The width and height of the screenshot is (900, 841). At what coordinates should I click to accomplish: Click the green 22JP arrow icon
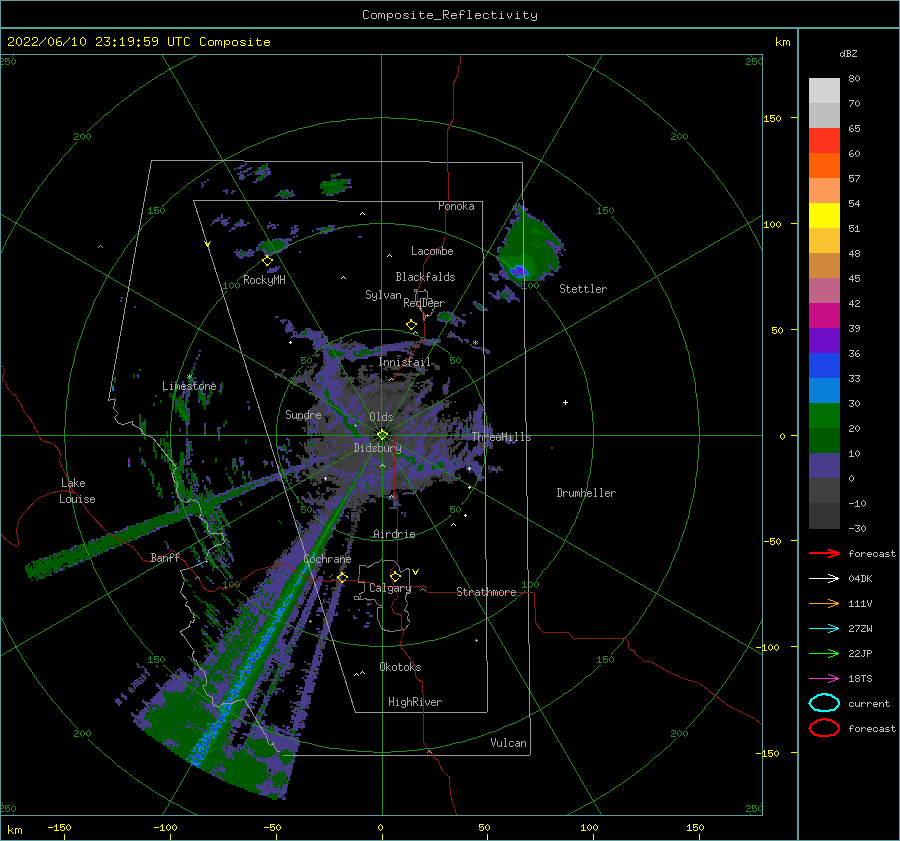pyautogui.click(x=824, y=653)
